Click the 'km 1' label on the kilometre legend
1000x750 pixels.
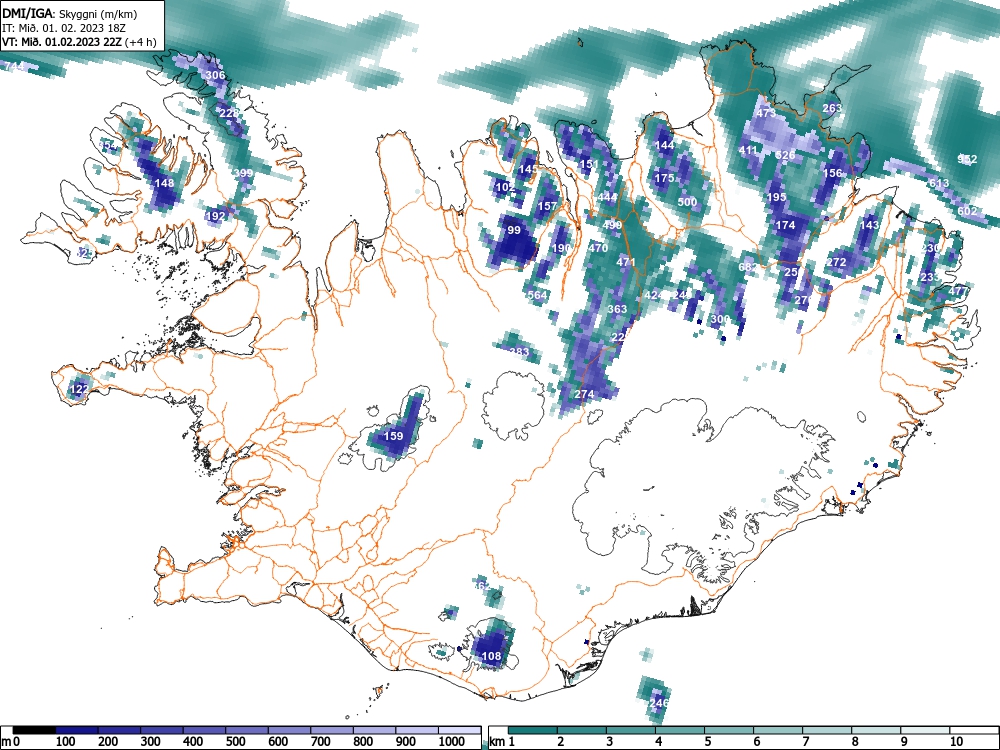(x=502, y=742)
